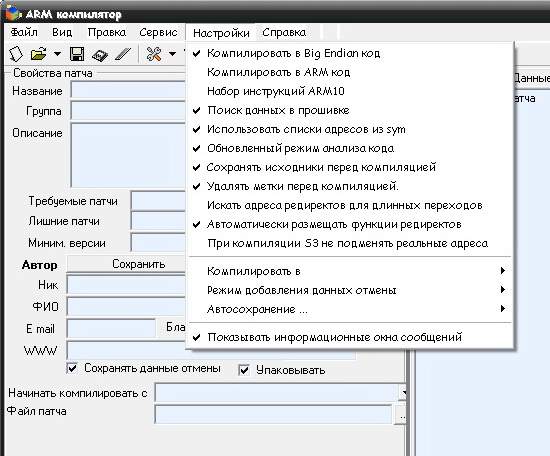Click the New document toolbar icon

[16, 54]
